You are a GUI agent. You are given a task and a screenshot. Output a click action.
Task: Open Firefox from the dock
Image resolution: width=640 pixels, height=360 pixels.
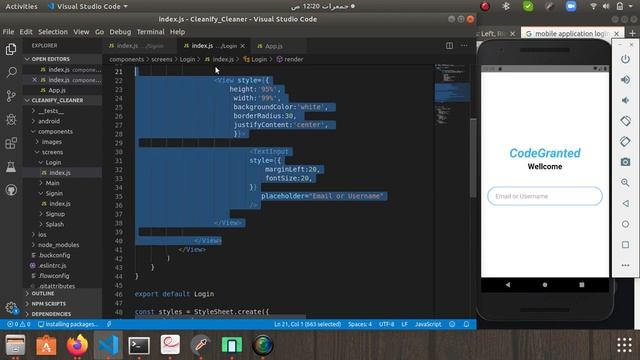[77, 345]
